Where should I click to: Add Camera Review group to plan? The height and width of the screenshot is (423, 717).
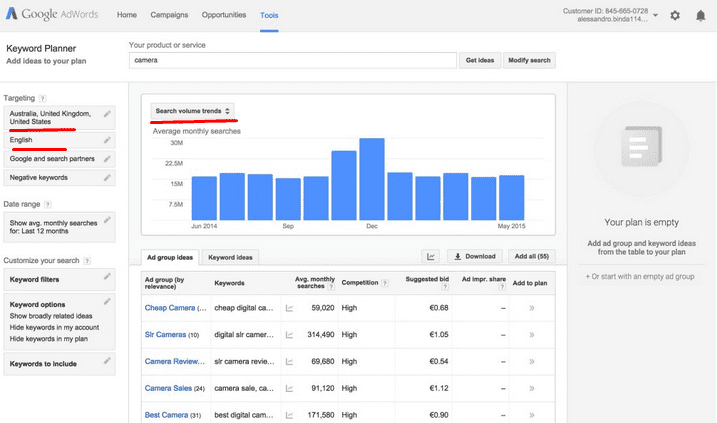point(532,362)
